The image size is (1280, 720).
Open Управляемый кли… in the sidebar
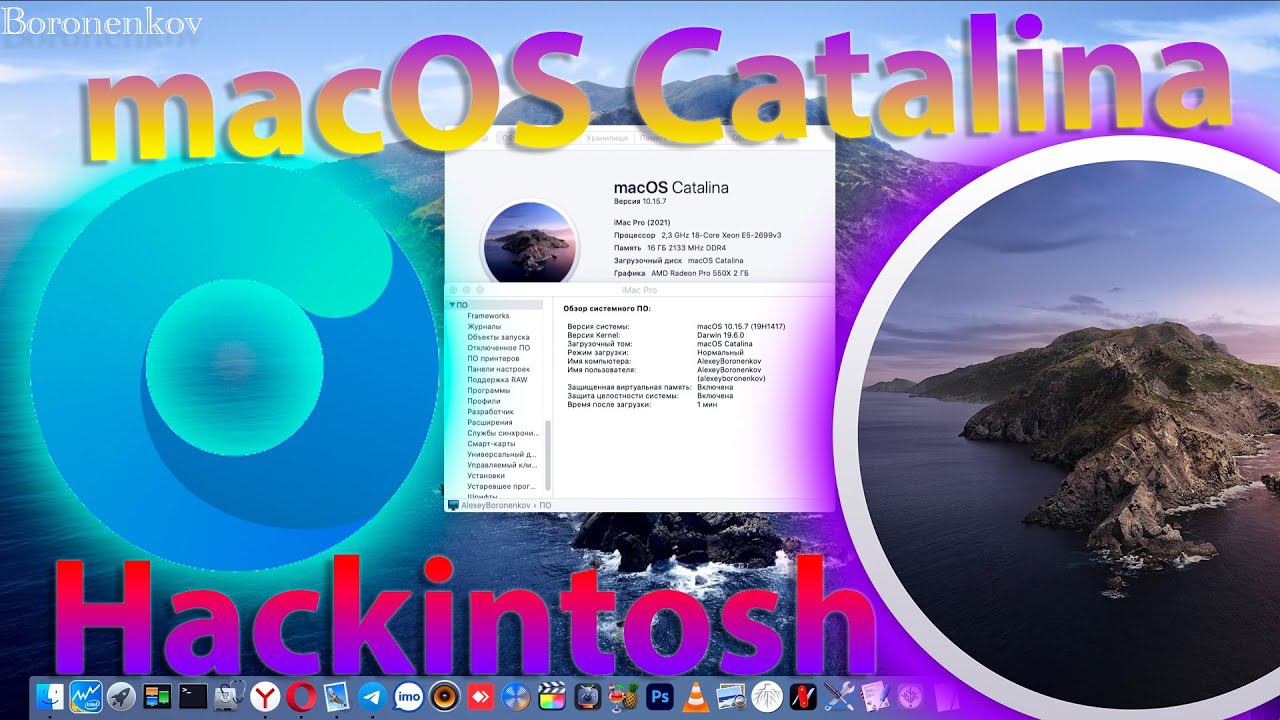[502, 465]
